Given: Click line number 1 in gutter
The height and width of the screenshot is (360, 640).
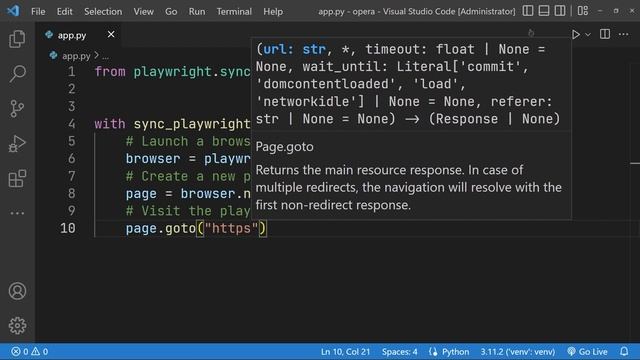Looking at the screenshot, I should pos(72,72).
